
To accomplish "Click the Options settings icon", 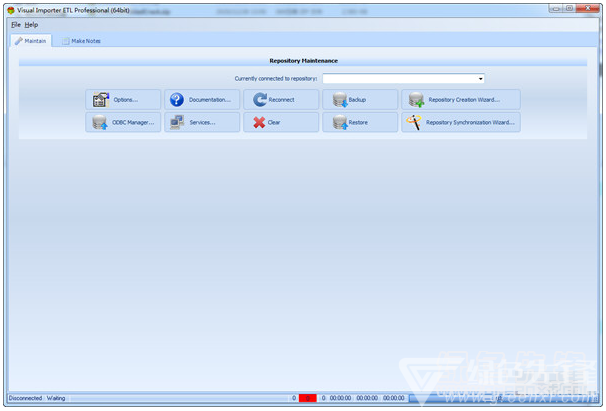I will (100, 99).
